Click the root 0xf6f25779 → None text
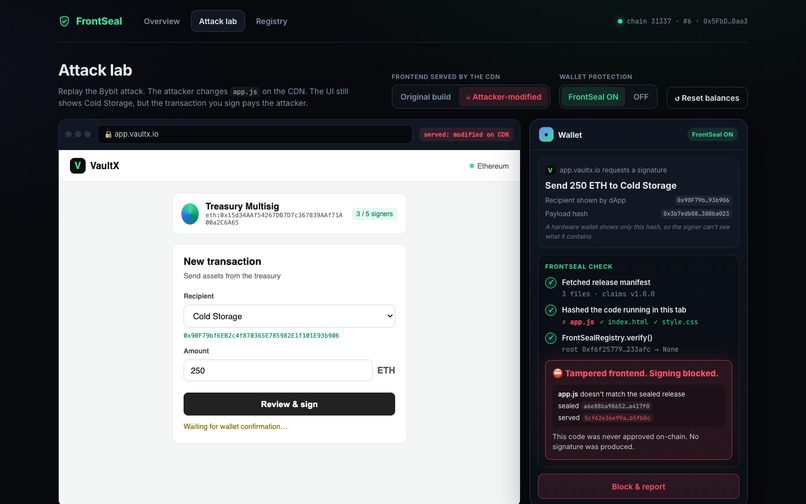This screenshot has height=504, width=806. pyautogui.click(x=620, y=349)
